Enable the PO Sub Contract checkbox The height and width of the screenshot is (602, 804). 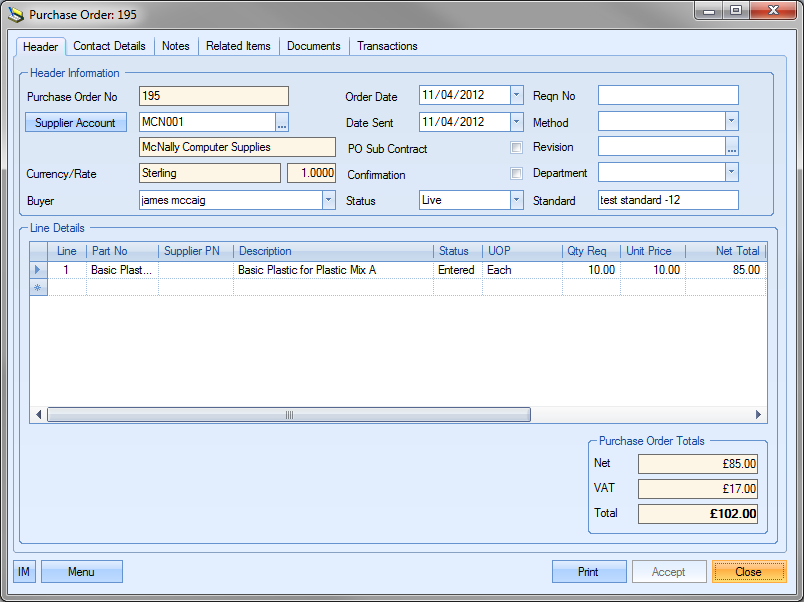click(516, 148)
